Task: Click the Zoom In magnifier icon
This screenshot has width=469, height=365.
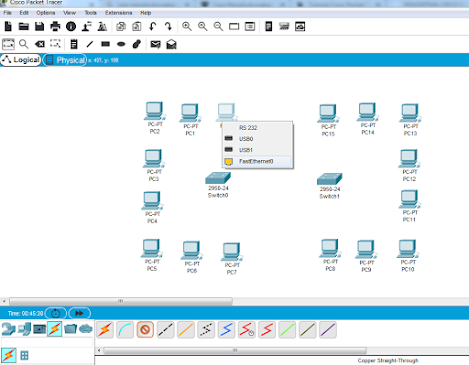Action: (187, 26)
